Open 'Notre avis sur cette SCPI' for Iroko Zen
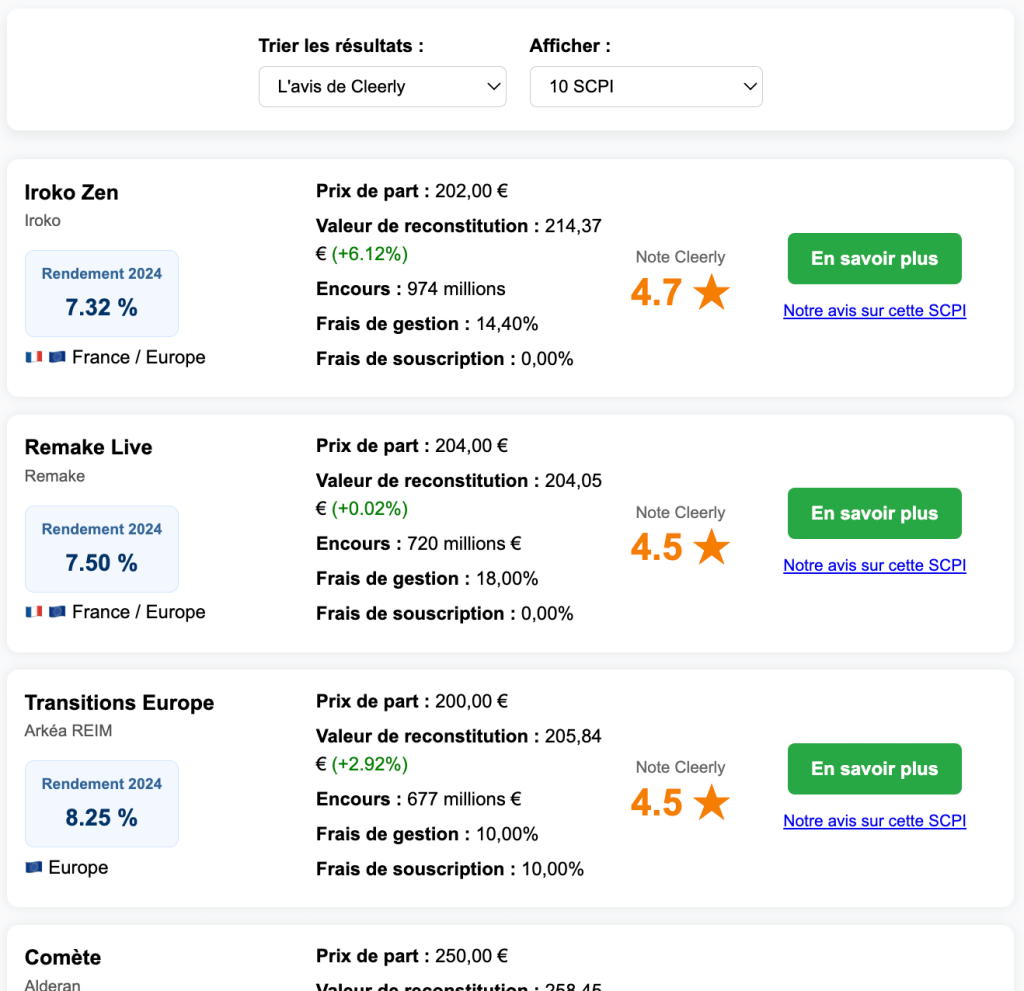1024x991 pixels. [x=874, y=310]
